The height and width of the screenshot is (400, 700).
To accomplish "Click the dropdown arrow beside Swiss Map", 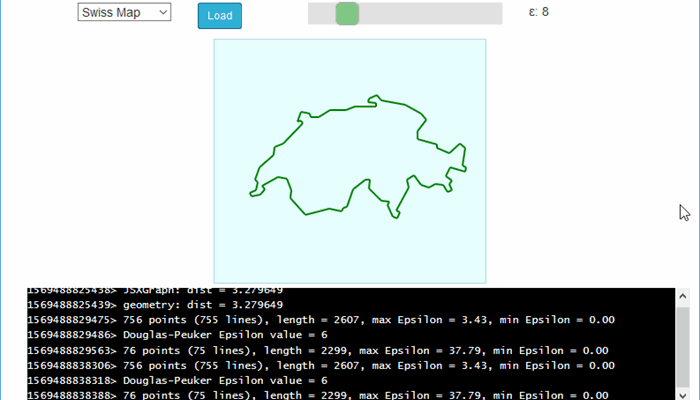I will [x=162, y=13].
